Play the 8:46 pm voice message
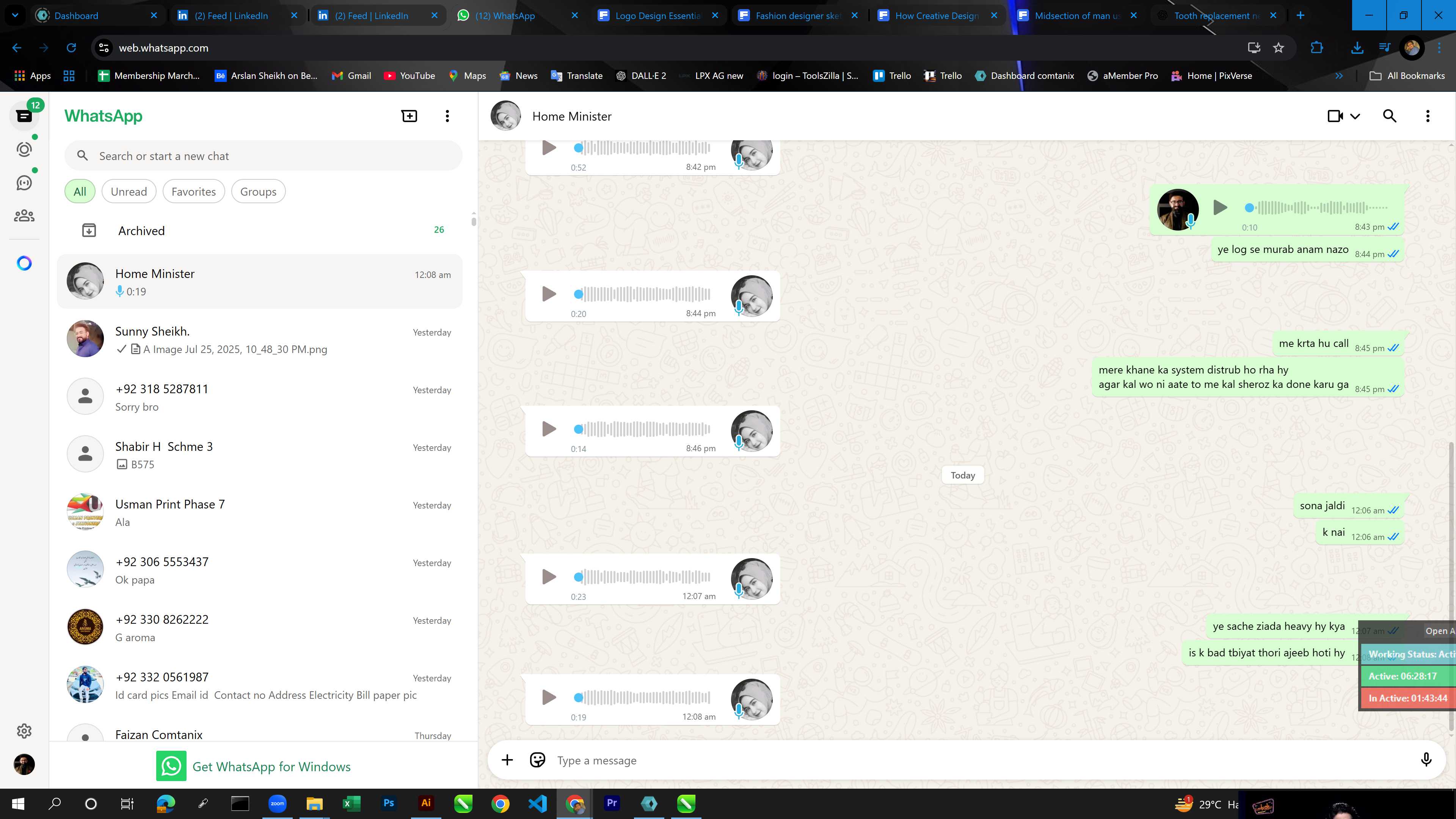Screen dimensions: 1456x819 pyautogui.click(x=549, y=428)
